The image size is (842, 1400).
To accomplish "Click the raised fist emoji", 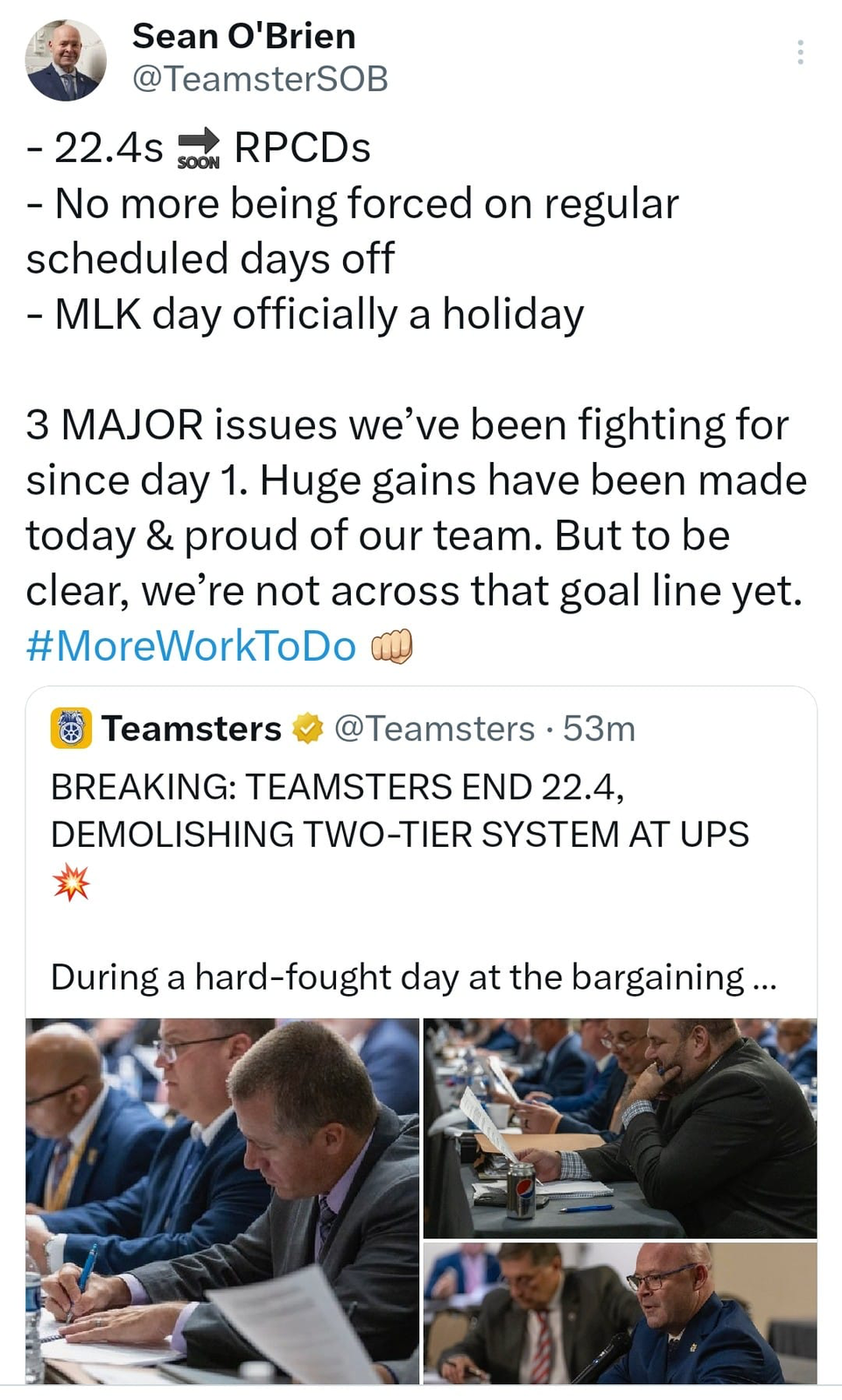I will point(391,647).
